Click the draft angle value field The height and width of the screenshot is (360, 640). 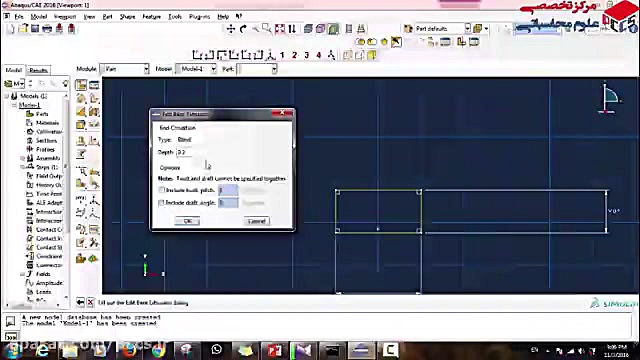228,202
